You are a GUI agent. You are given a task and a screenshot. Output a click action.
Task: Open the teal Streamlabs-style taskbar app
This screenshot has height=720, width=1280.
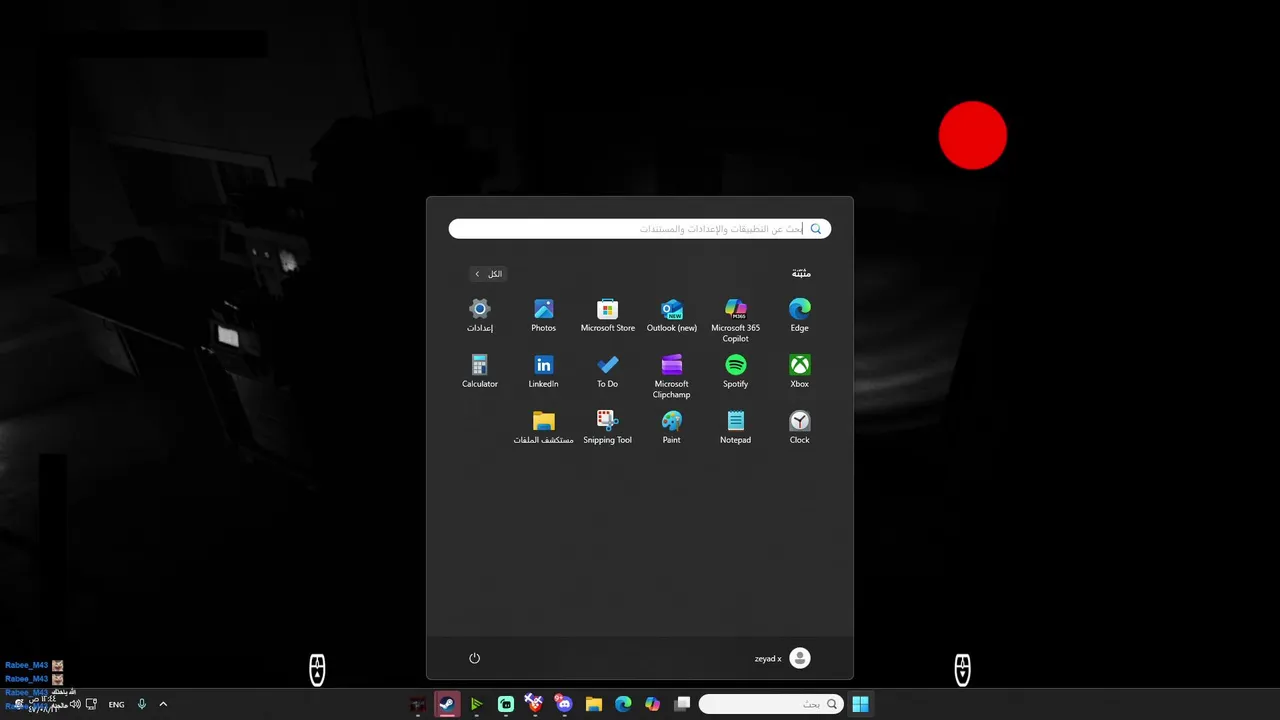pyautogui.click(x=506, y=705)
